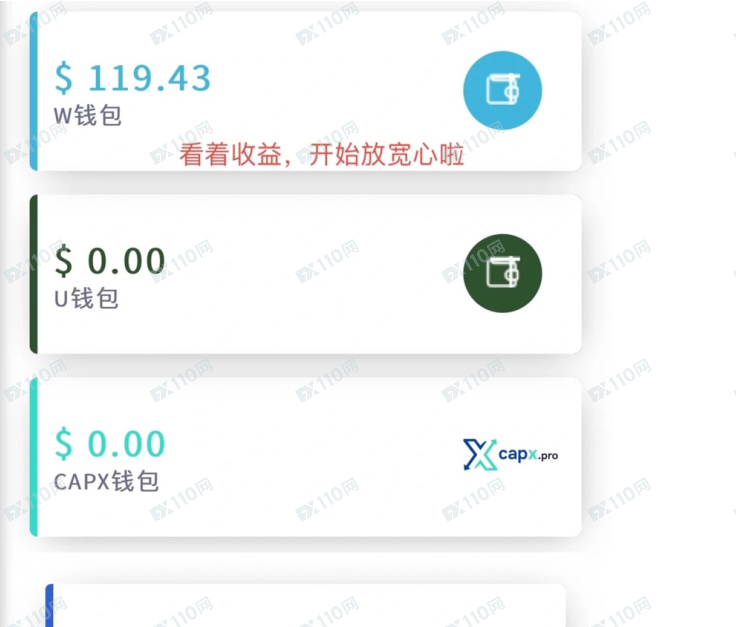Click the red 看着收益 annotation text
Screen dimensions: 736x627
tap(322, 154)
